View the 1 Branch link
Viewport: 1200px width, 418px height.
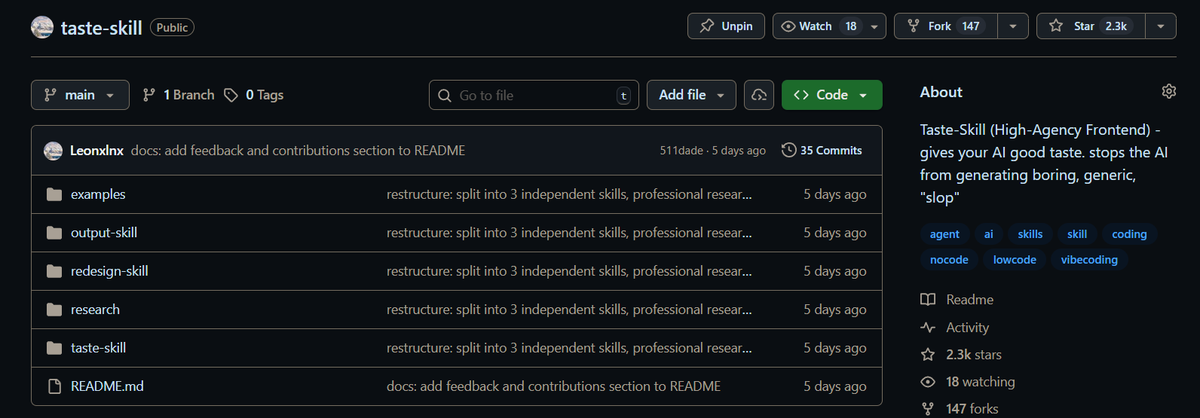pyautogui.click(x=179, y=95)
